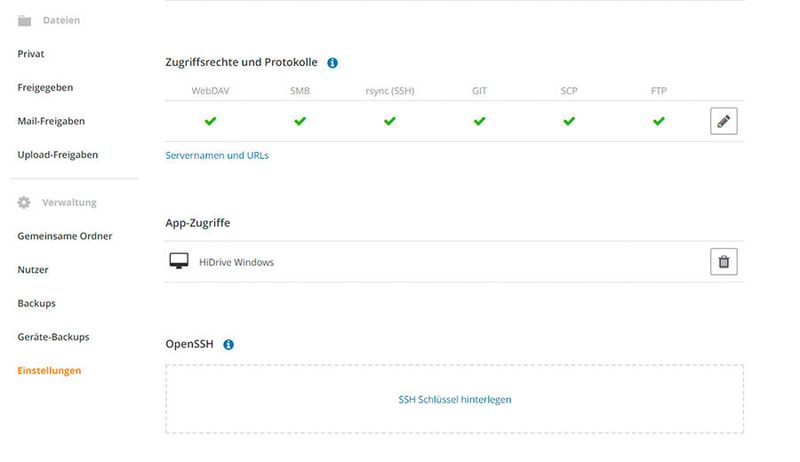Click the rsync (SSH) checkmark
800x462 pixels.
(390, 121)
